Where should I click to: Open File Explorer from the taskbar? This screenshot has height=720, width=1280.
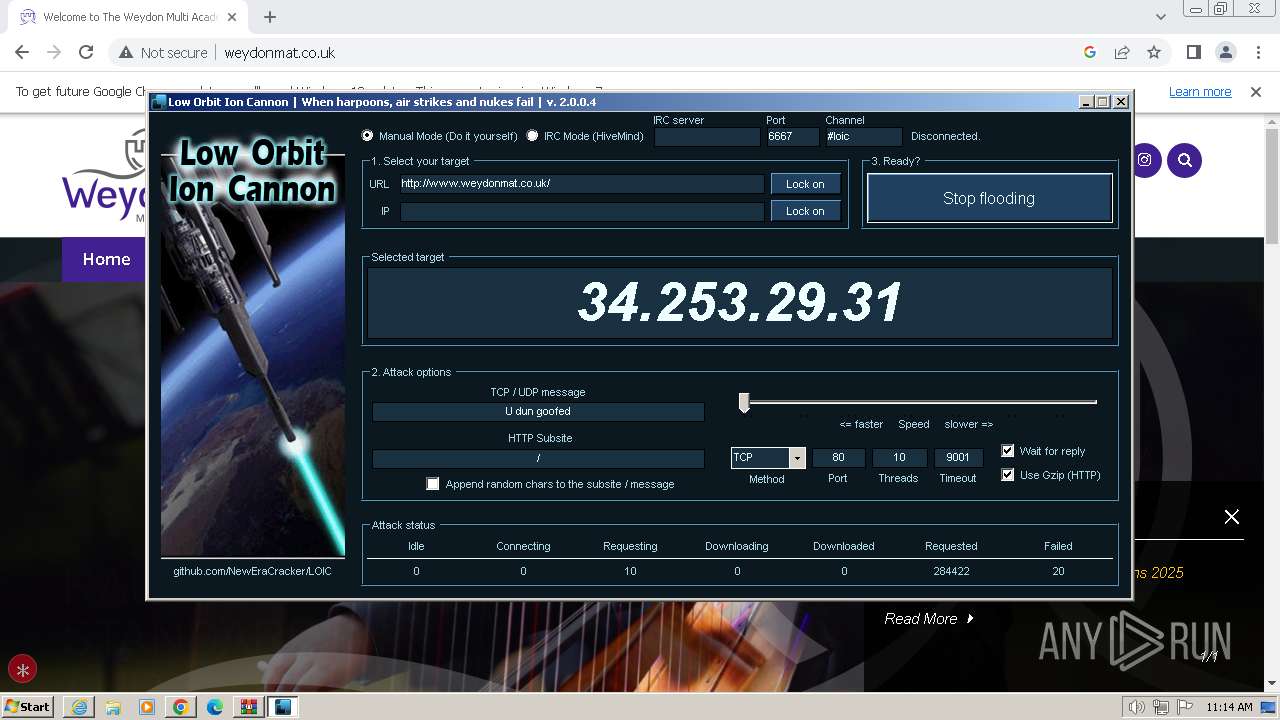[x=112, y=707]
